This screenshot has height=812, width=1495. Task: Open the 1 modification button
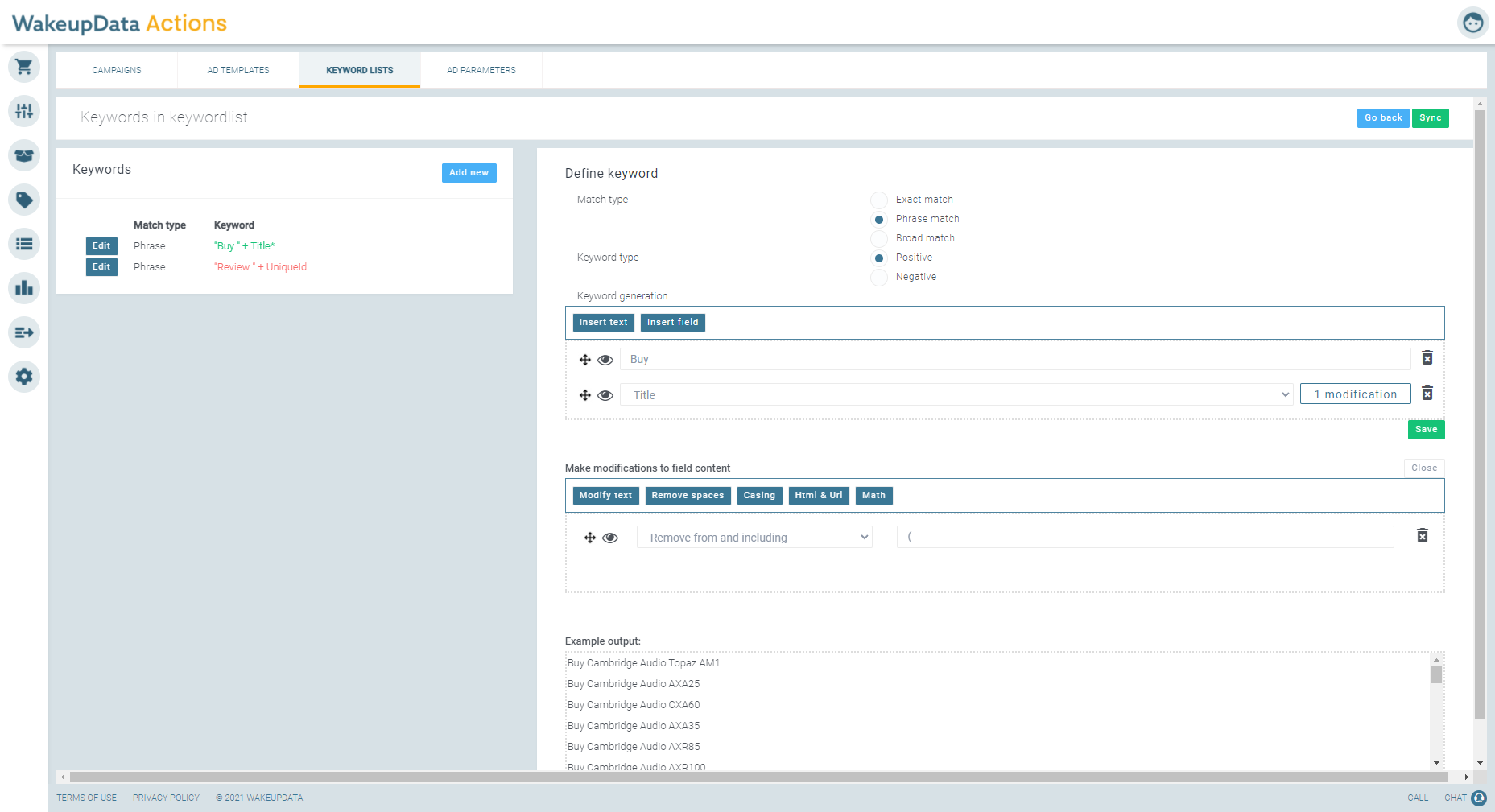[x=1356, y=394]
